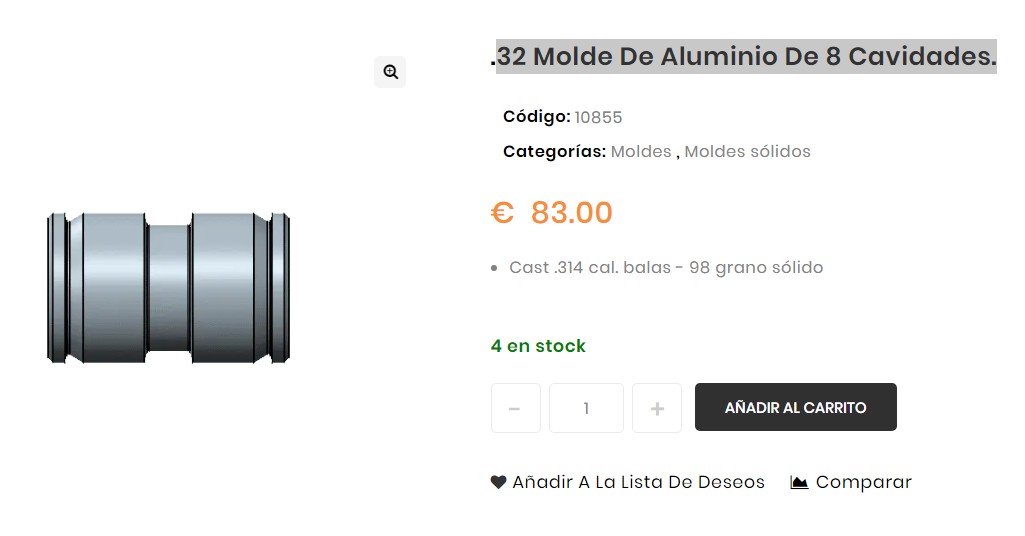Viewport: 1025px width, 536px height.
Task: Click the product code number 10855
Action: (598, 117)
